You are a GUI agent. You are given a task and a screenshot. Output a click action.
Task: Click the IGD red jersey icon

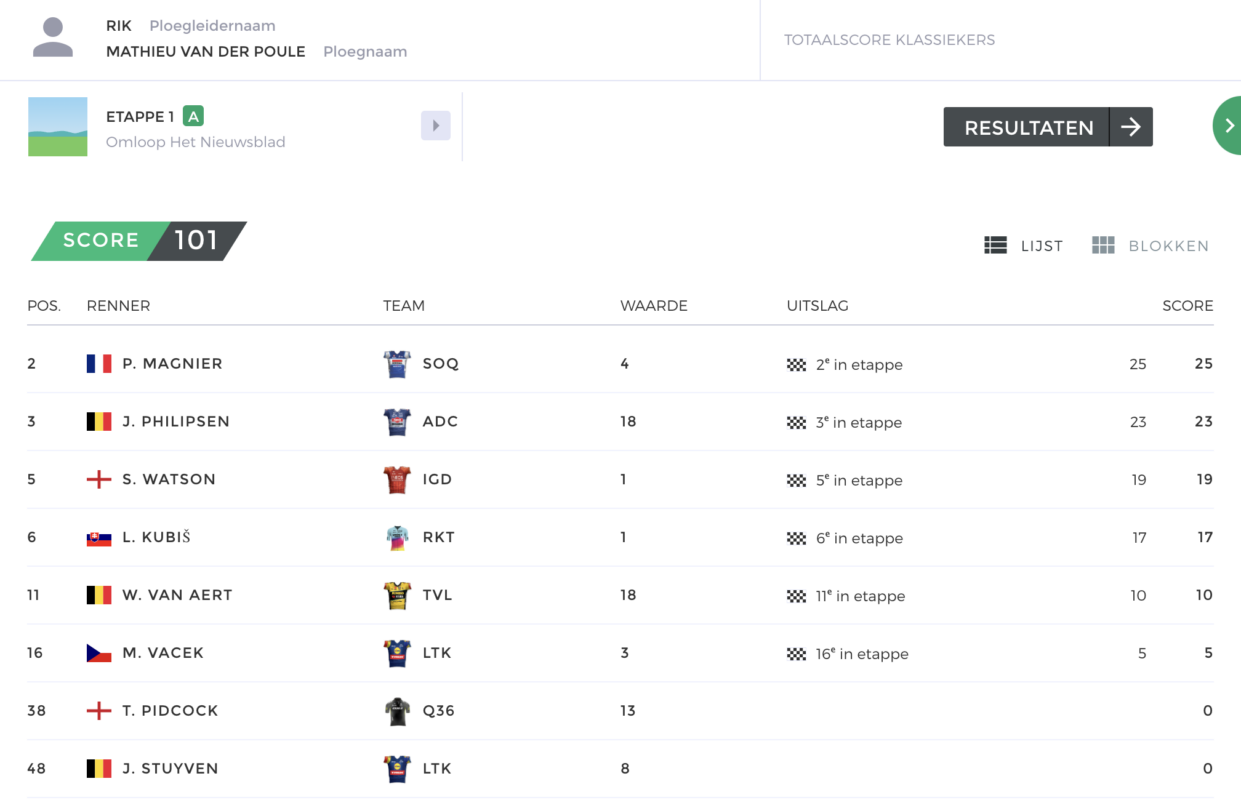tap(397, 480)
